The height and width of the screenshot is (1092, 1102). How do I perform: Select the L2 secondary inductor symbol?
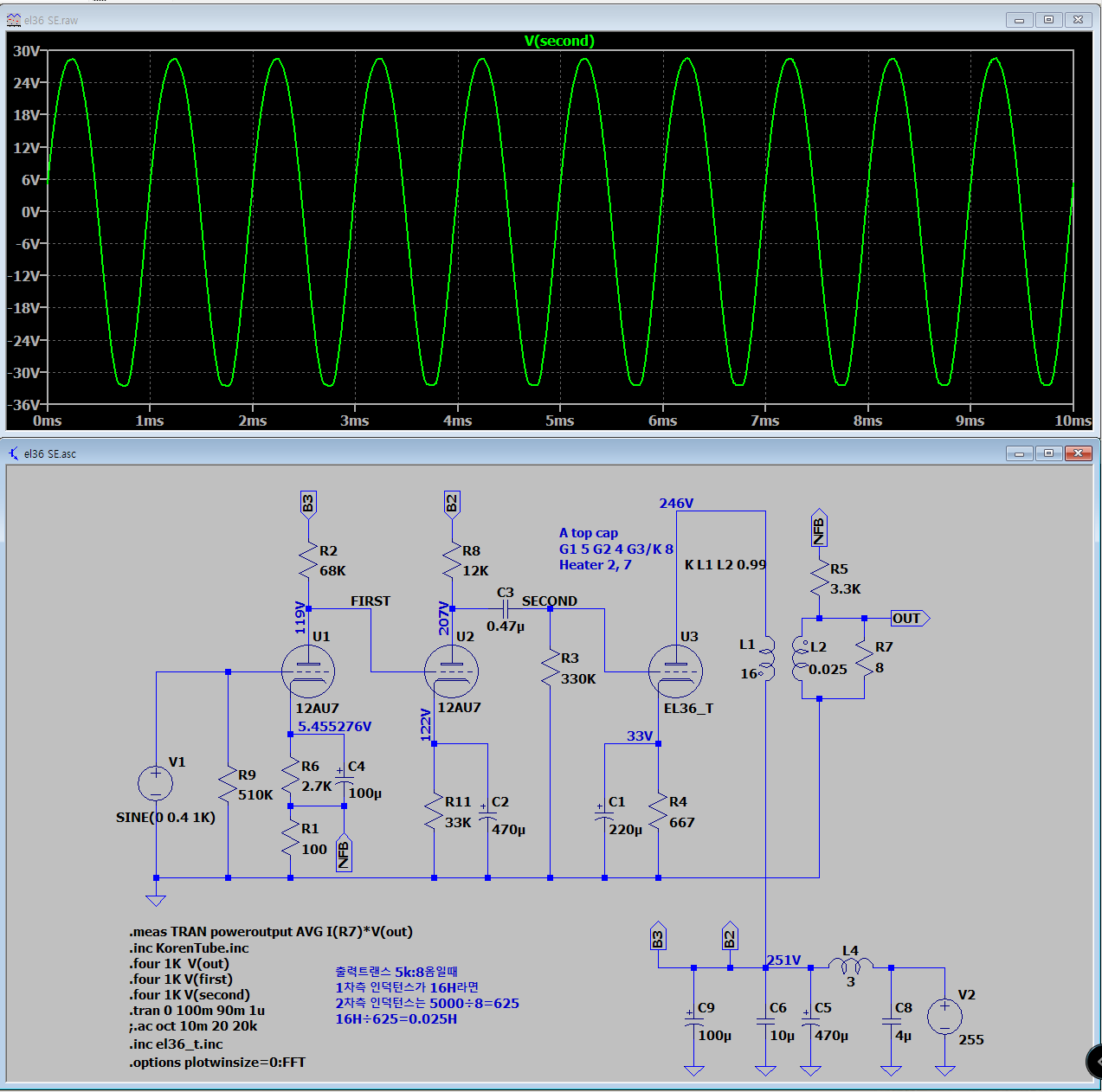(801, 658)
